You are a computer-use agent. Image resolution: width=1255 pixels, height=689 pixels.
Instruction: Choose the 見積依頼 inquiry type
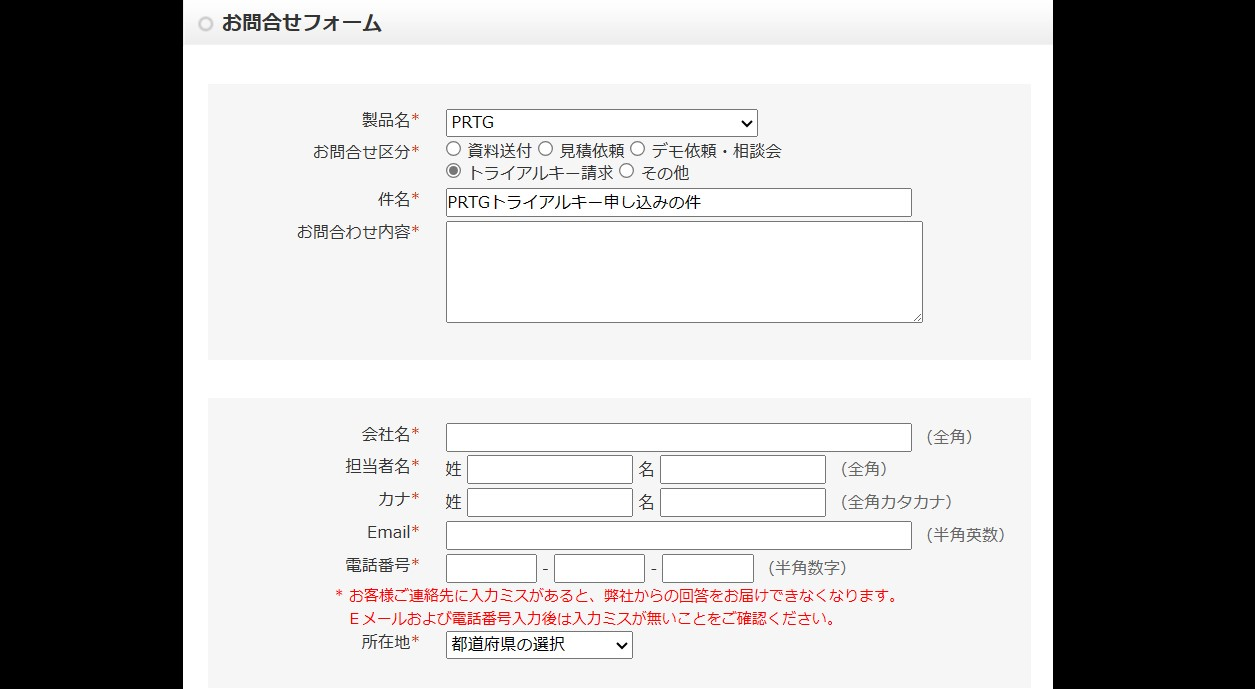click(546, 149)
